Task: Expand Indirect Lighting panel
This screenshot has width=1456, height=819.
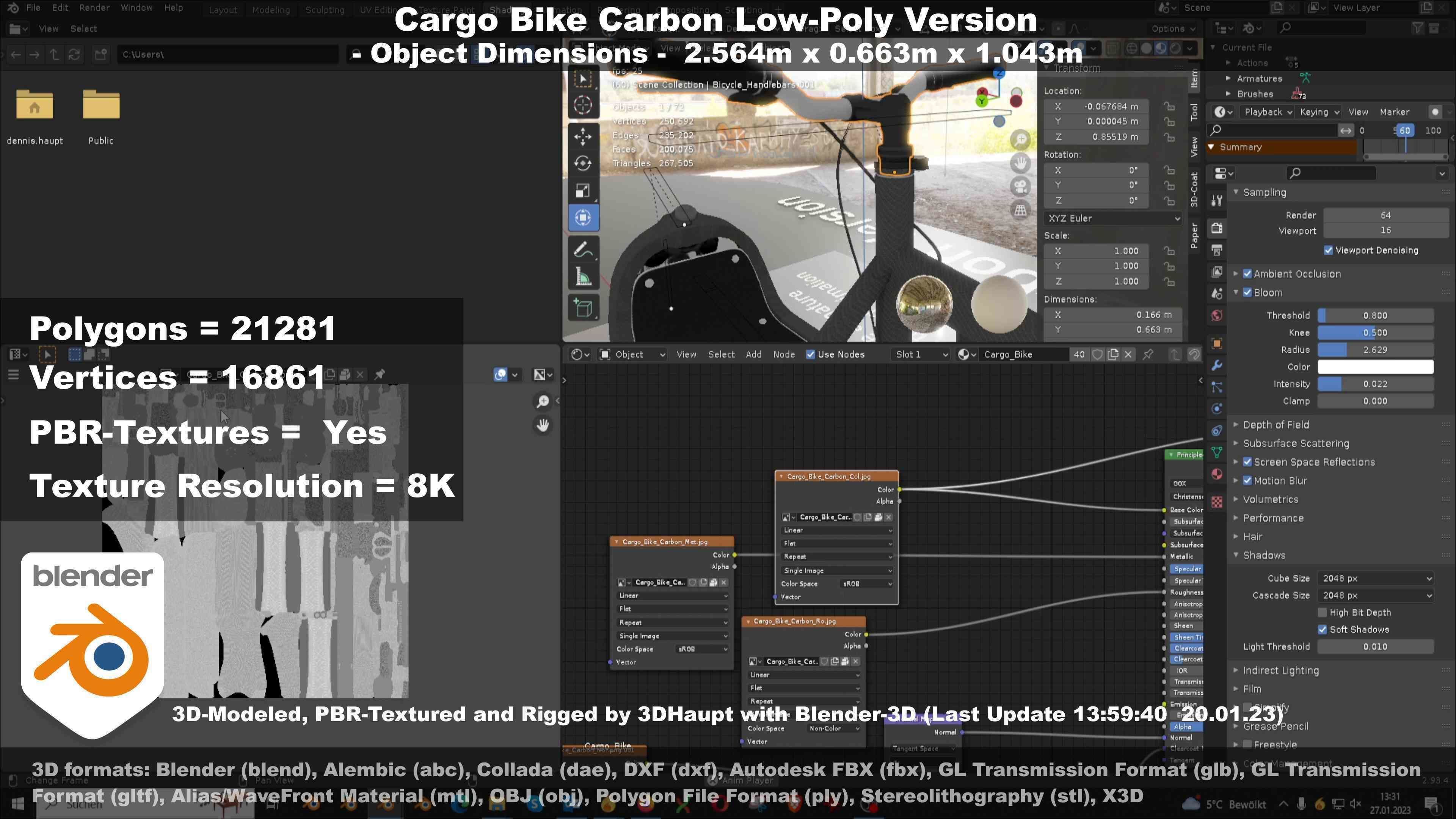Action: 1280,671
